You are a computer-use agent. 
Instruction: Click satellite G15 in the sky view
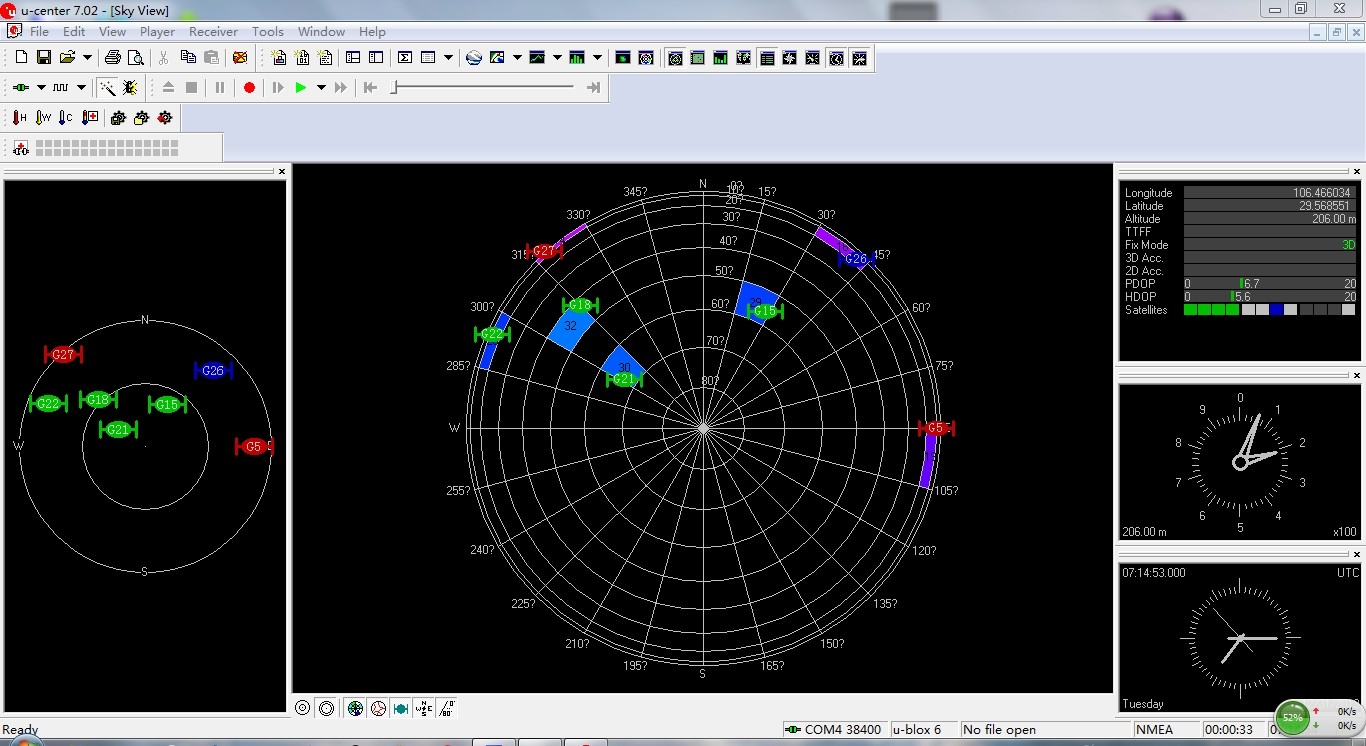tap(765, 311)
